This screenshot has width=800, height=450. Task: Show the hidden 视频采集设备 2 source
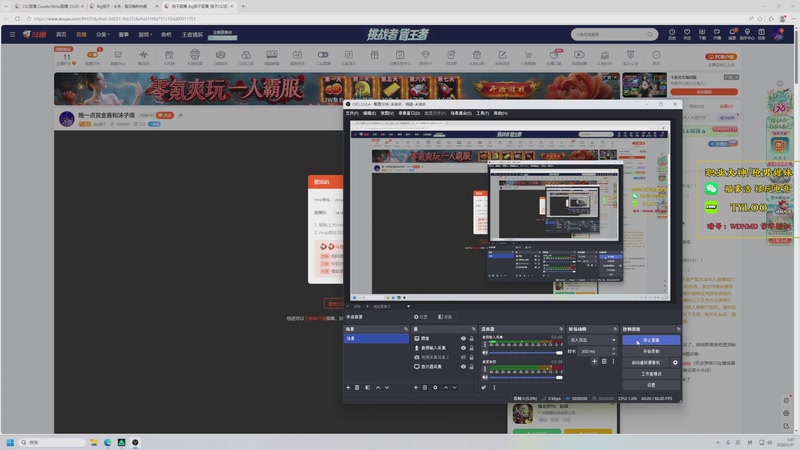point(463,357)
